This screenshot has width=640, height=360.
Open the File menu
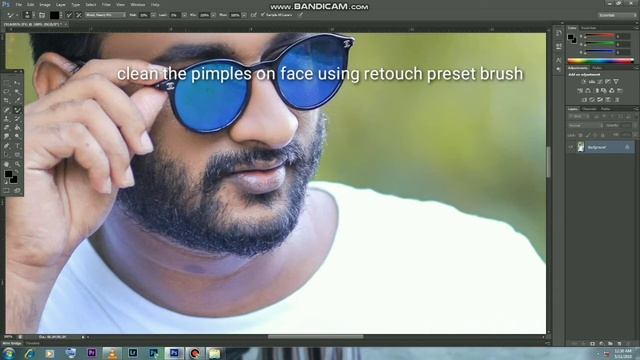18,4
